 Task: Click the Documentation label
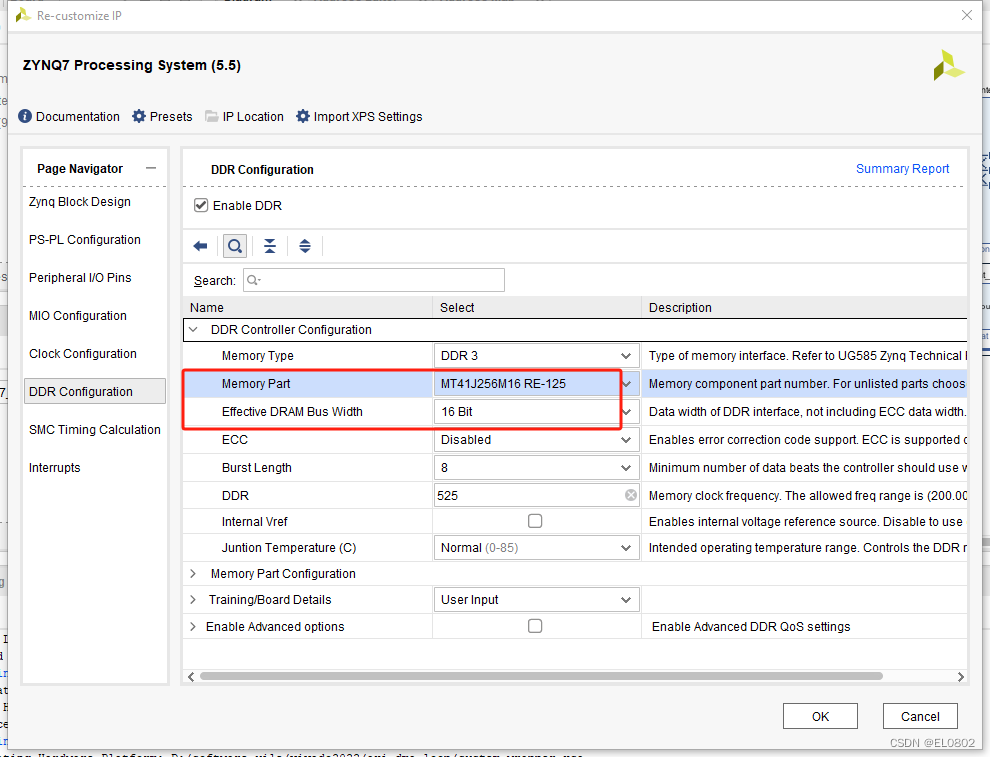(x=78, y=116)
